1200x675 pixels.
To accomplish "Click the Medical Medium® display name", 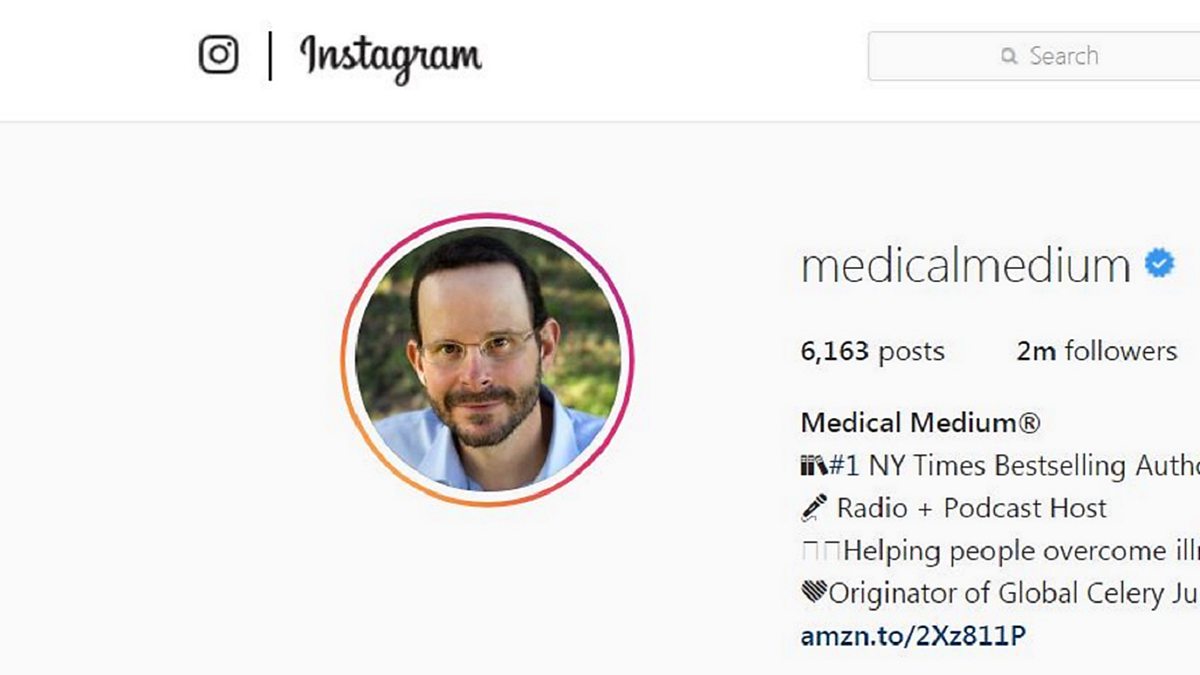I will [921, 423].
